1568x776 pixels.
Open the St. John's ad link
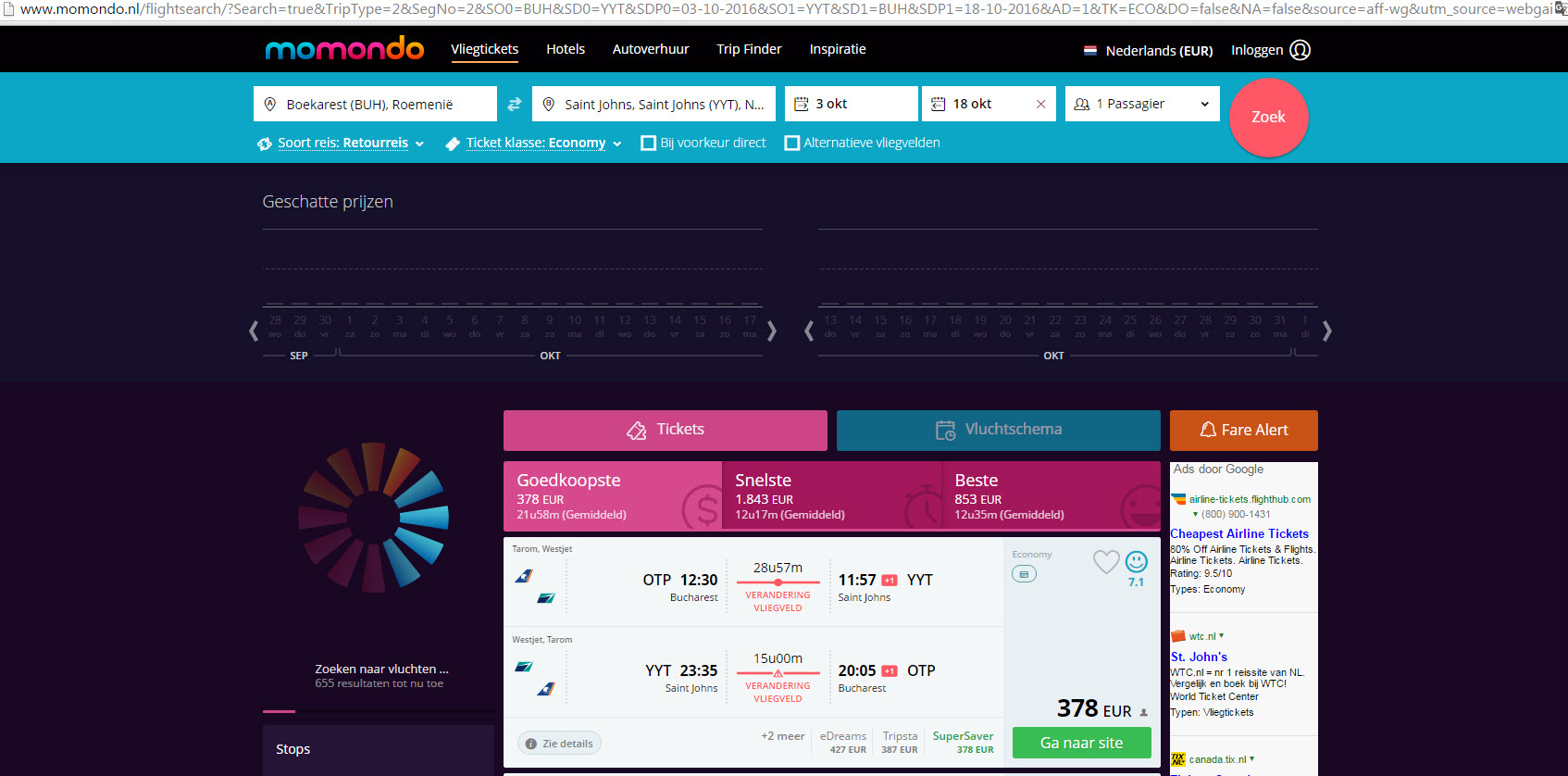pyautogui.click(x=1199, y=657)
